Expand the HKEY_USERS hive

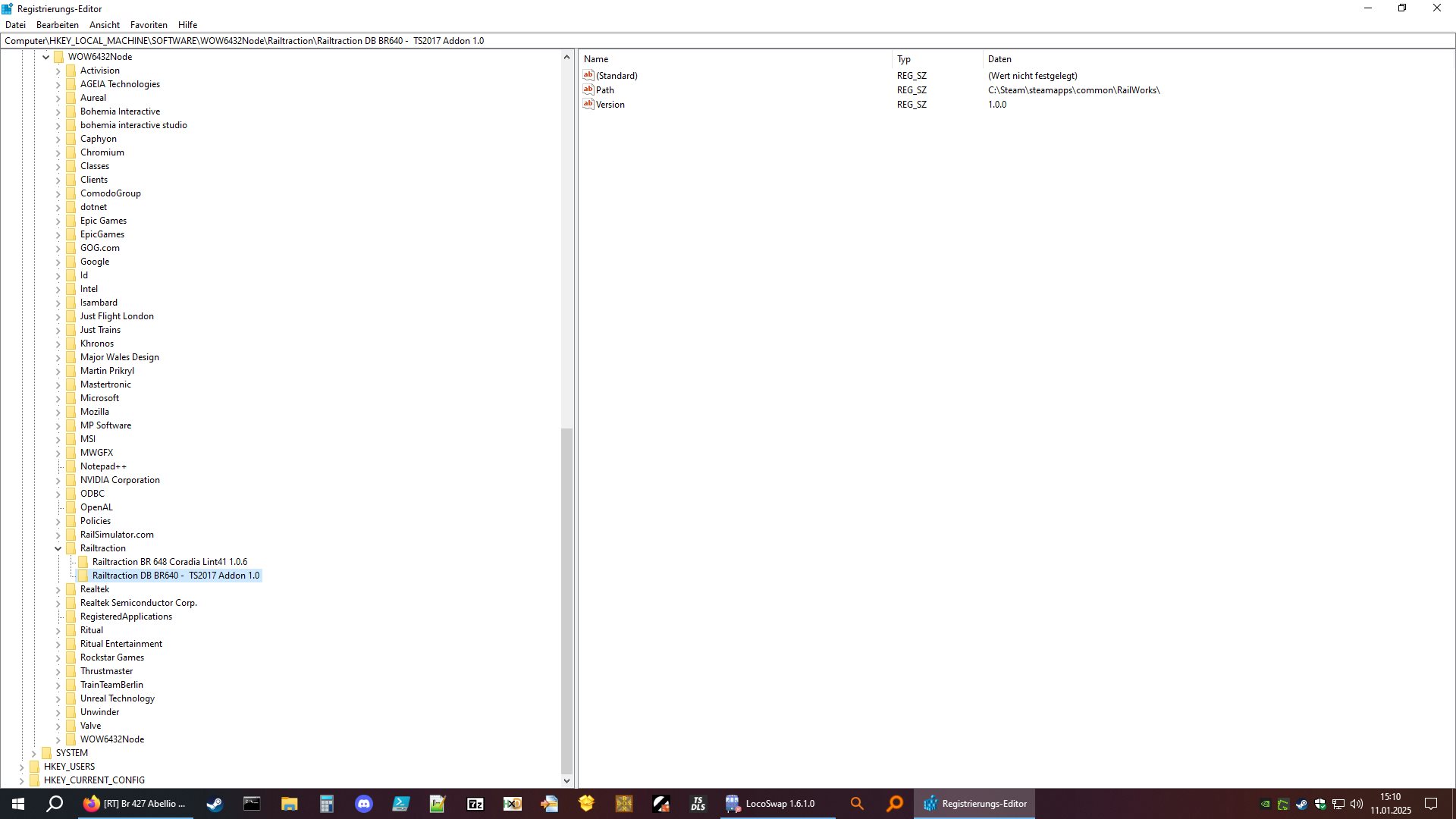(x=21, y=767)
